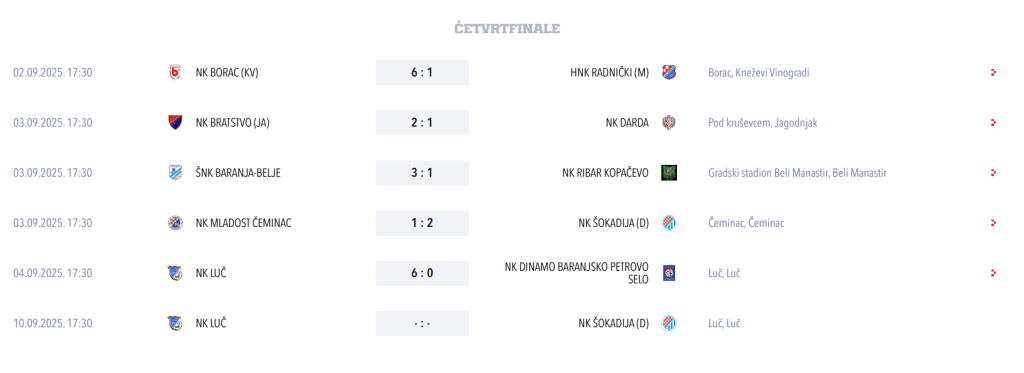Click the NK Bratstvo (JA) shield crest

(174, 123)
